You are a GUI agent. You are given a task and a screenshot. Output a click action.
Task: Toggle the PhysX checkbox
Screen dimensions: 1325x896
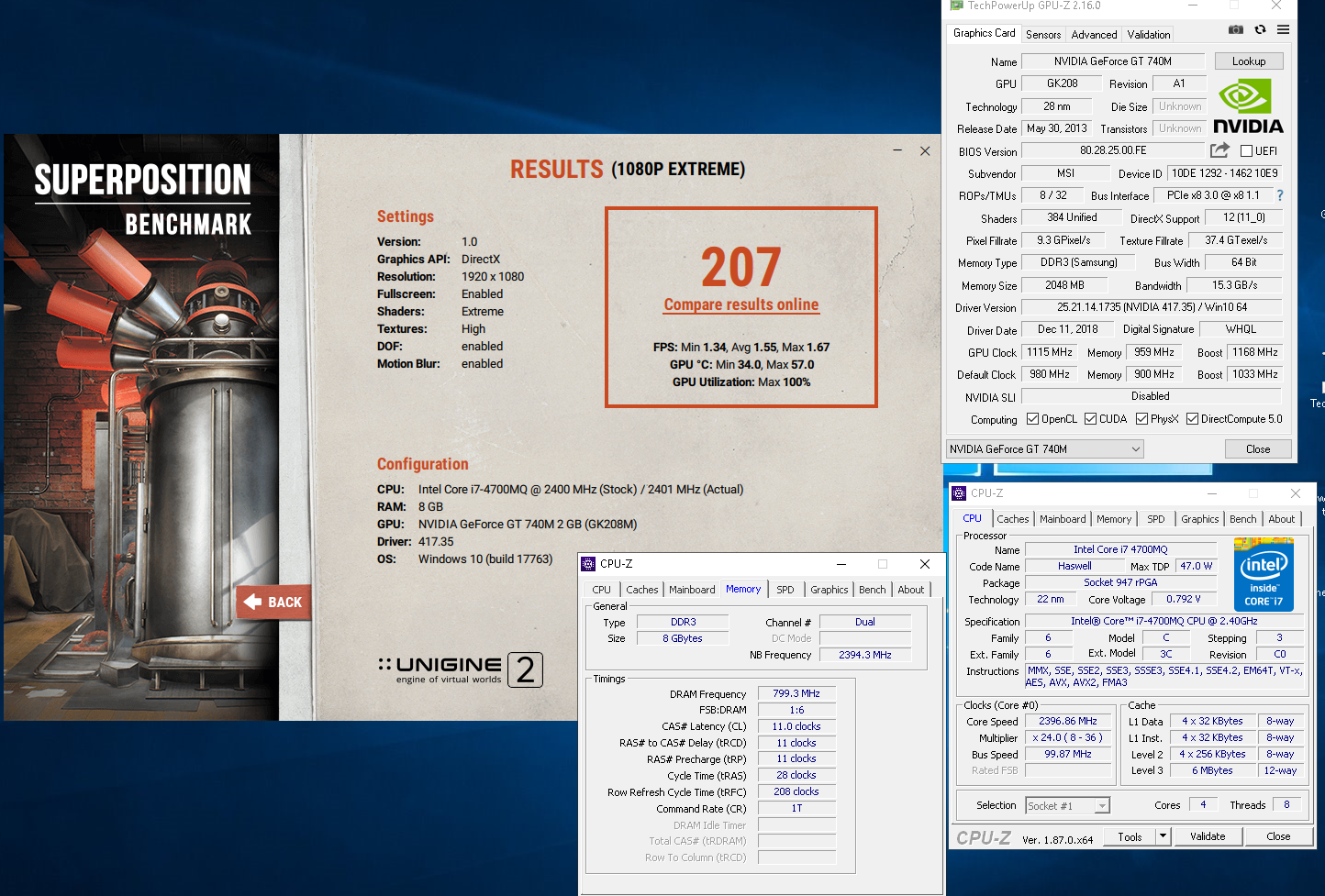[x=1141, y=419]
